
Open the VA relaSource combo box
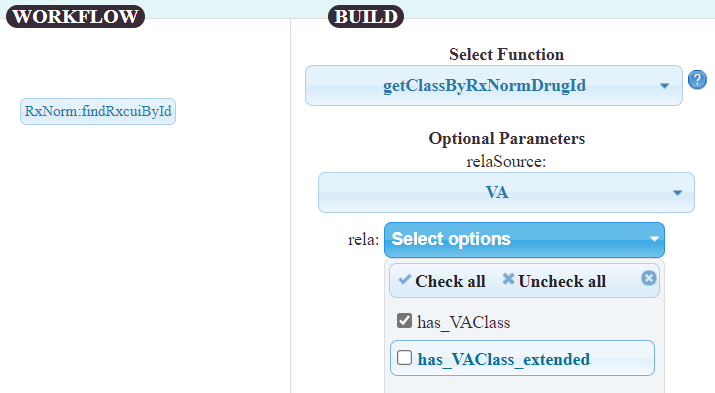tap(506, 192)
